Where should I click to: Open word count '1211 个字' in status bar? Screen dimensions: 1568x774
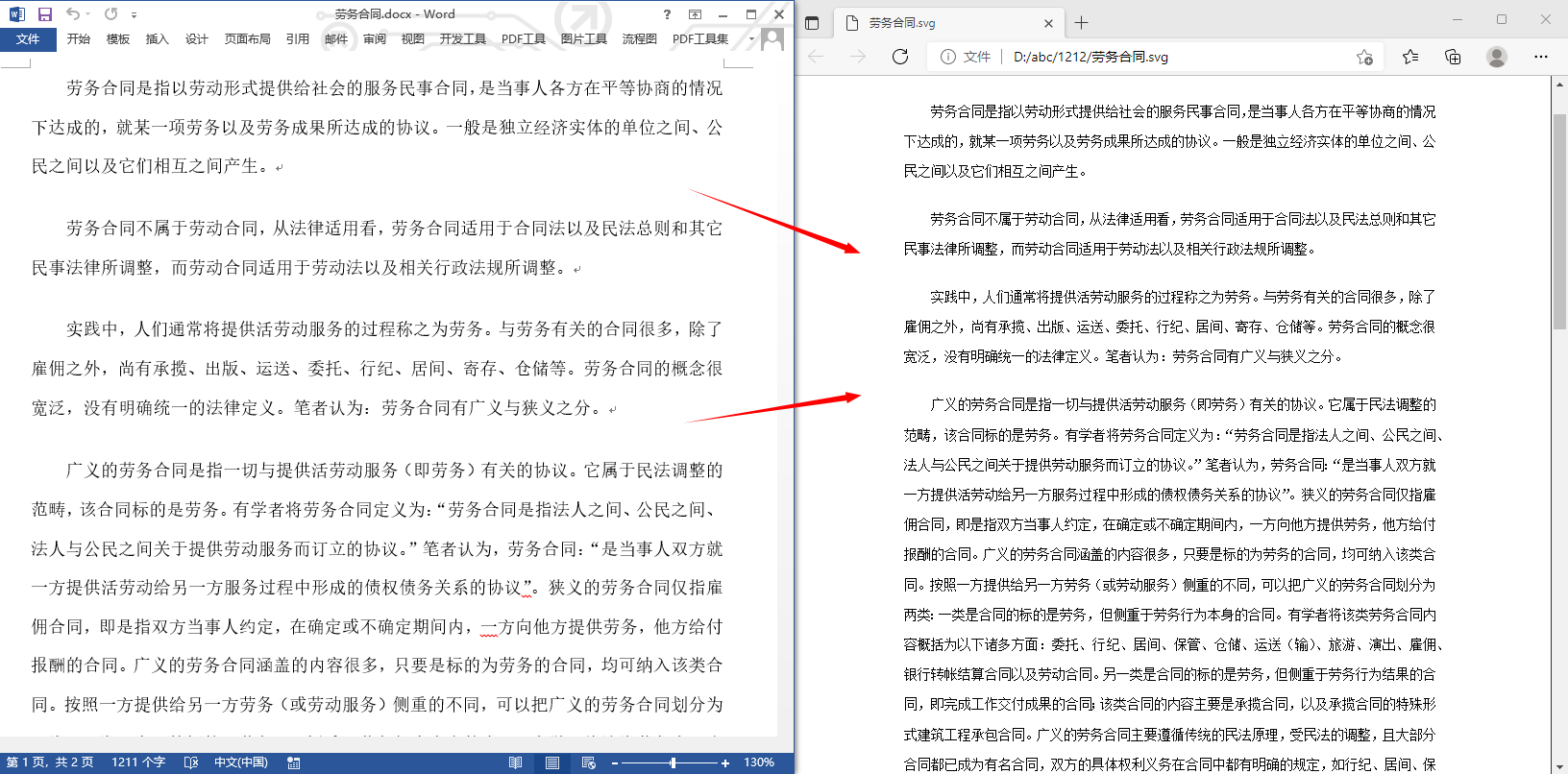click(138, 762)
